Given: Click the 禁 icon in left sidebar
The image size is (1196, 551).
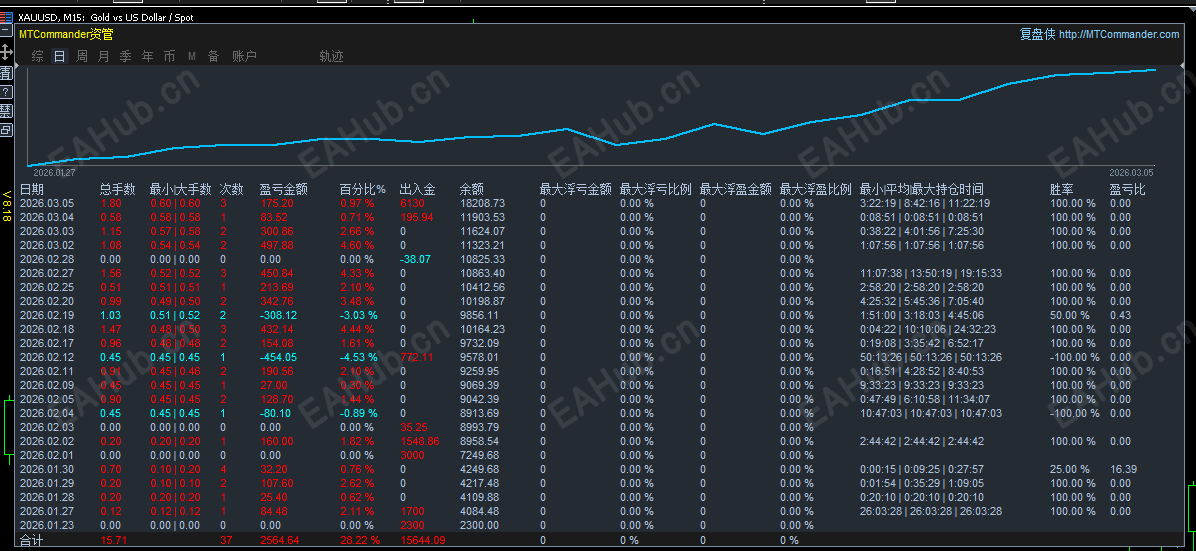Looking at the screenshot, I should click(6, 111).
